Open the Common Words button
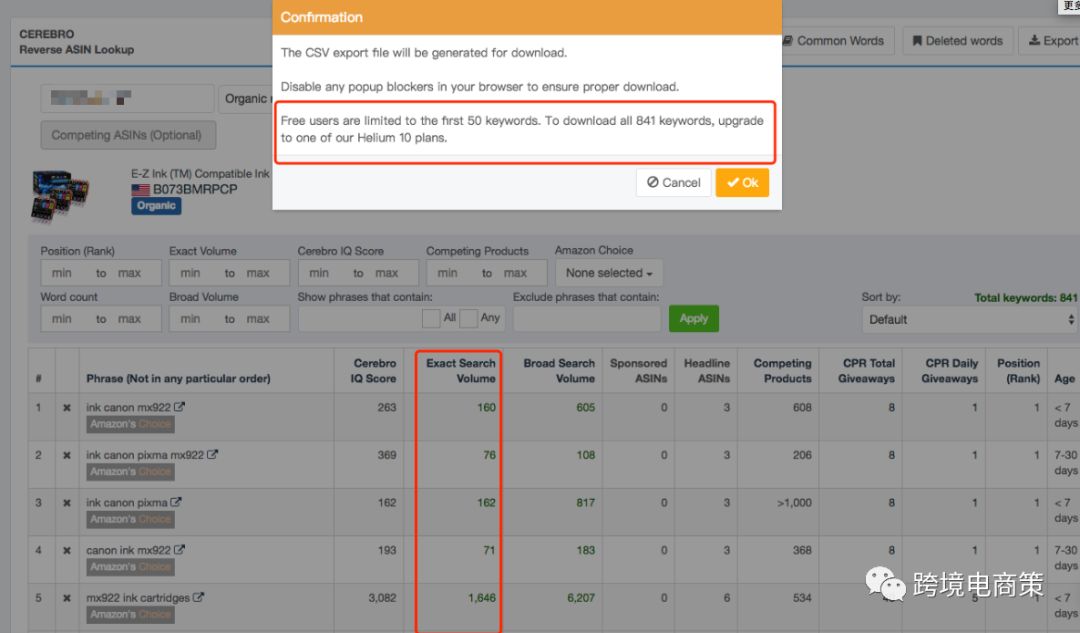Screen dimensions: 1080x633 click(837, 41)
